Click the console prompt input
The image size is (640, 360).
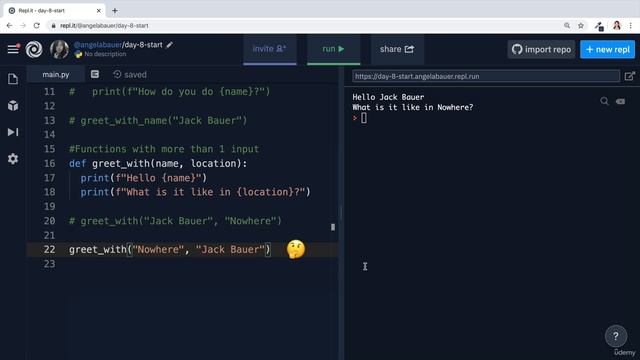point(364,118)
